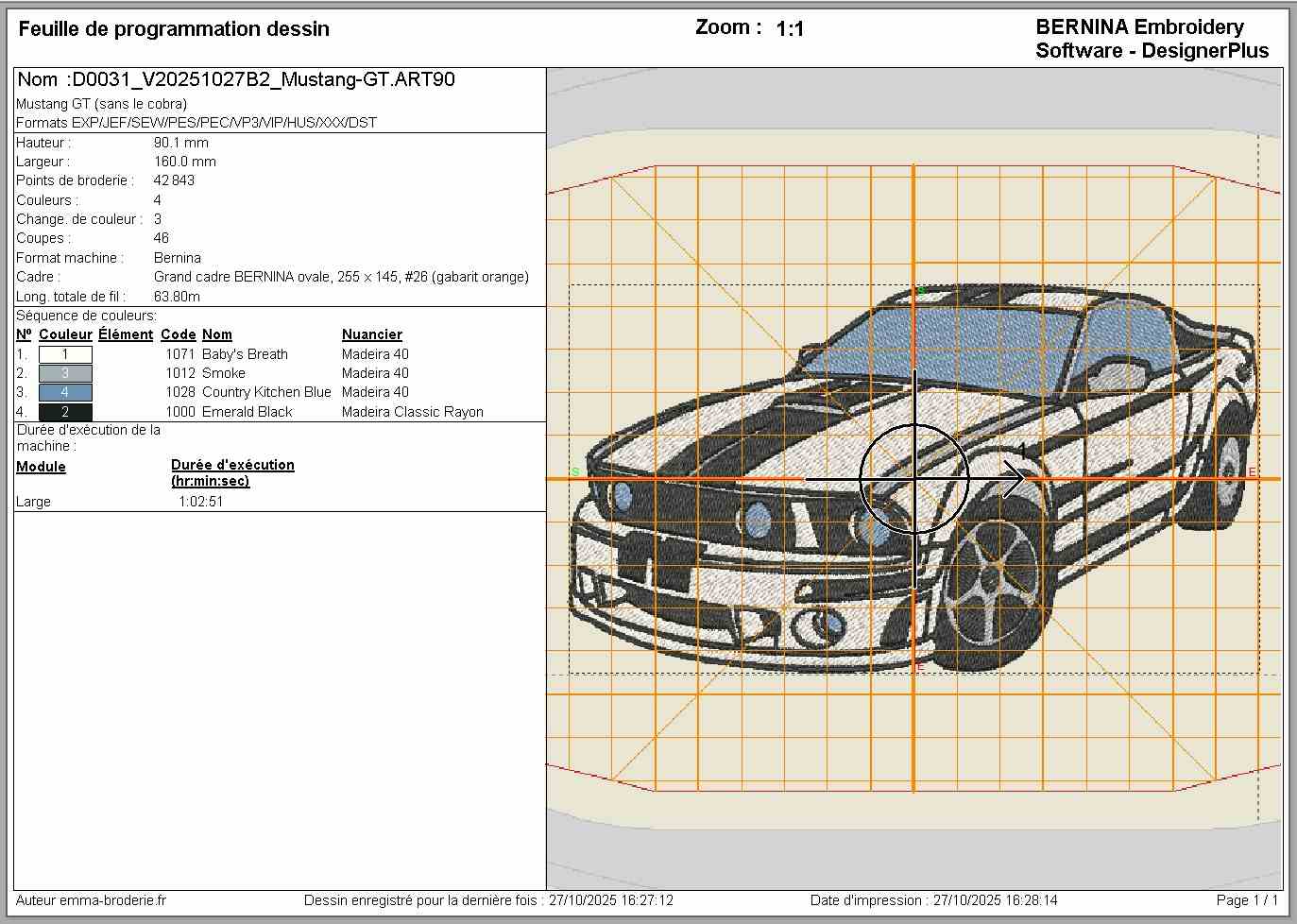This screenshot has height=924, width=1297.
Task: Click the Zoom 1:1 value
Action: tap(790, 29)
